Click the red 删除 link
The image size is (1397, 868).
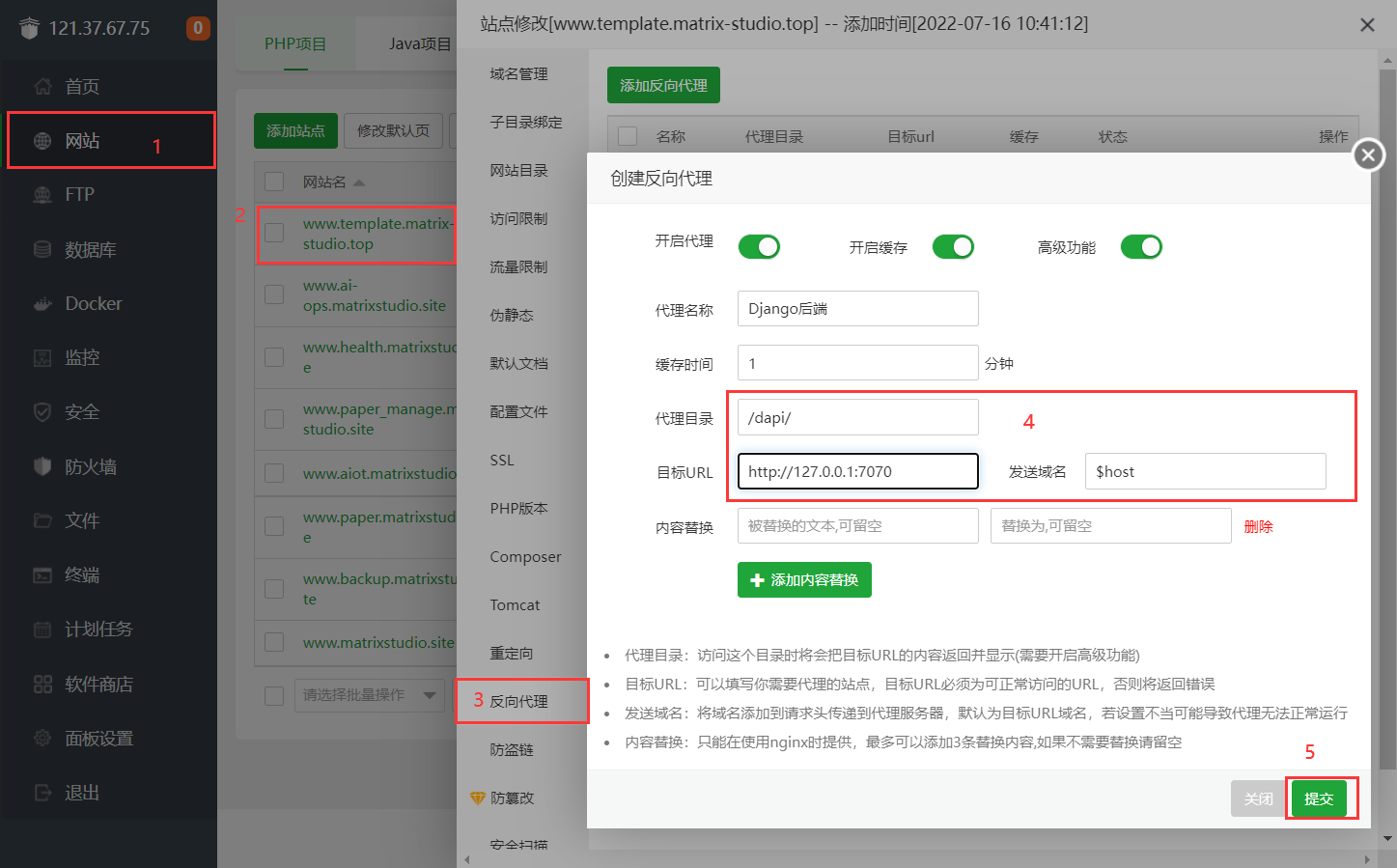tap(1259, 526)
